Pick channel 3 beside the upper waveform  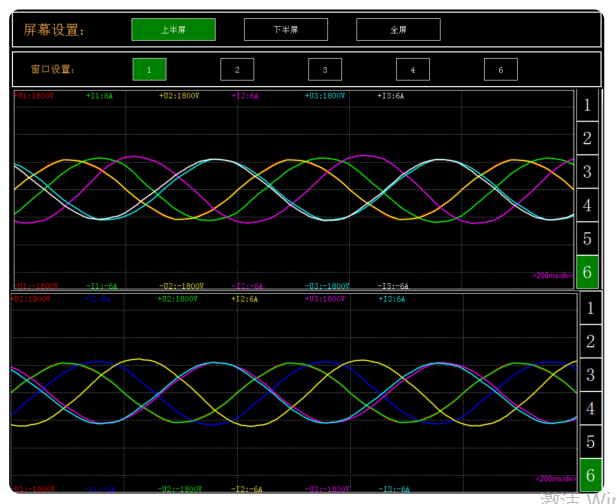click(x=588, y=172)
